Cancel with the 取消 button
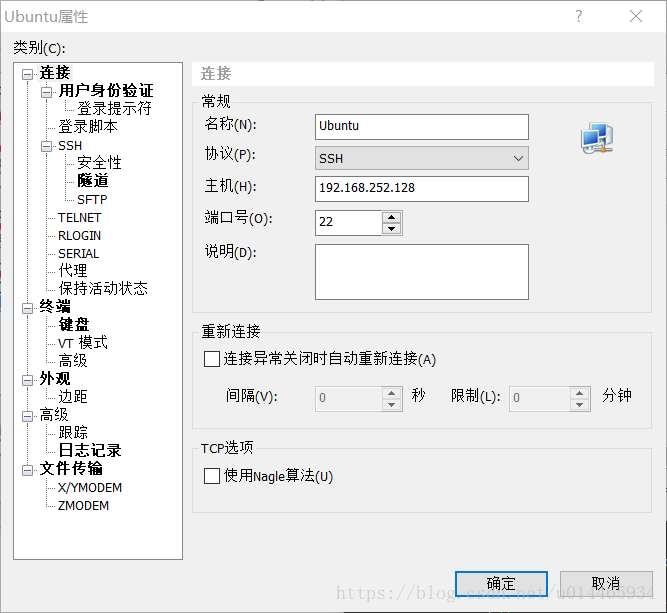 click(x=606, y=584)
